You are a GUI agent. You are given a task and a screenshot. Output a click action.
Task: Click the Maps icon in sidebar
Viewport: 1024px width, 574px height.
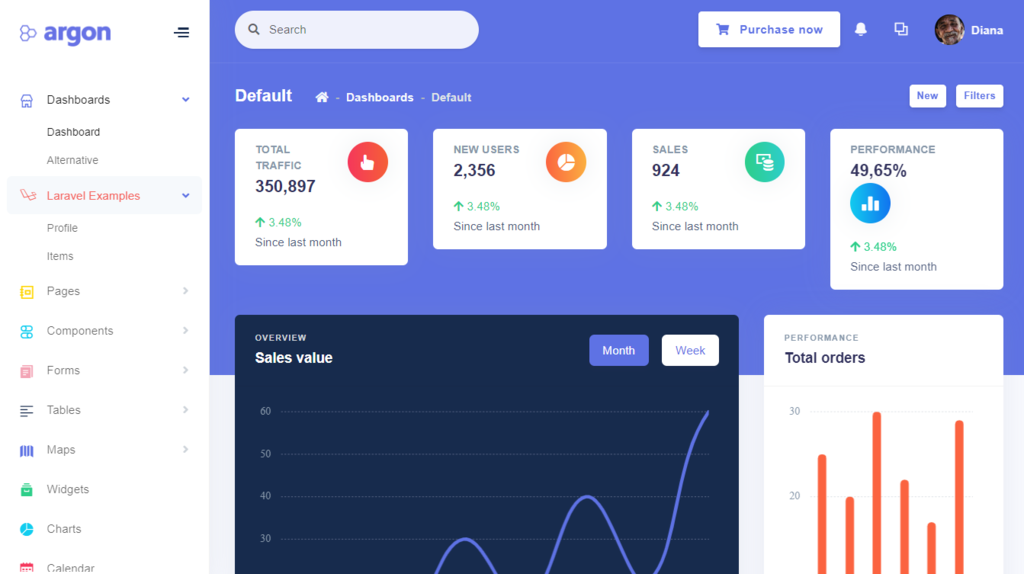[26, 450]
